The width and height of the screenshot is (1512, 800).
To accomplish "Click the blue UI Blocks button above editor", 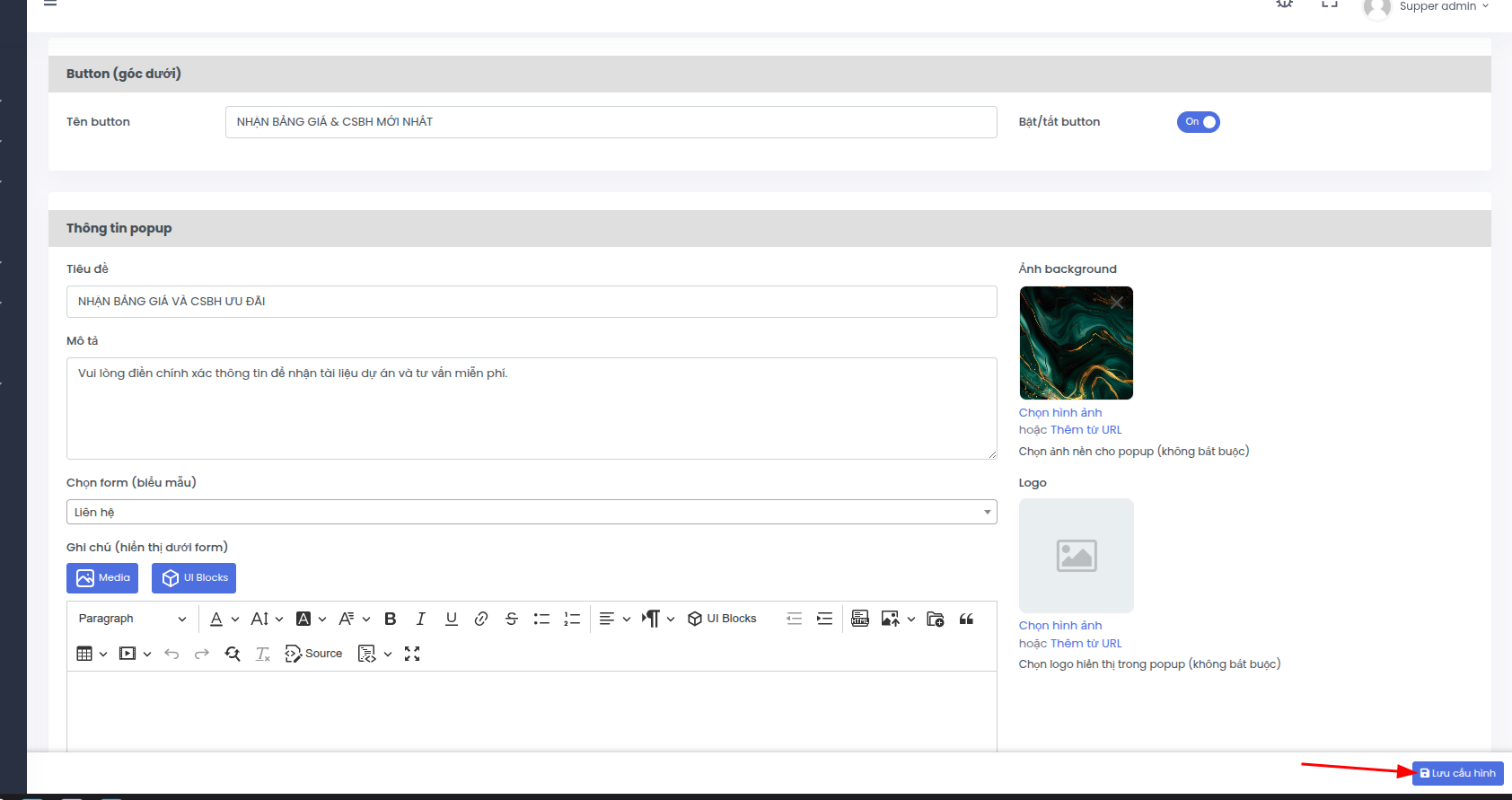I will (194, 578).
